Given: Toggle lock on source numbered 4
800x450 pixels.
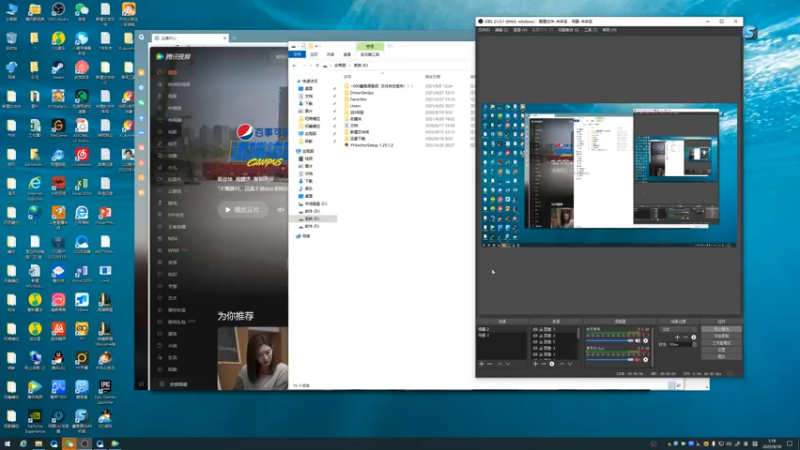Looking at the screenshot, I should point(540,348).
